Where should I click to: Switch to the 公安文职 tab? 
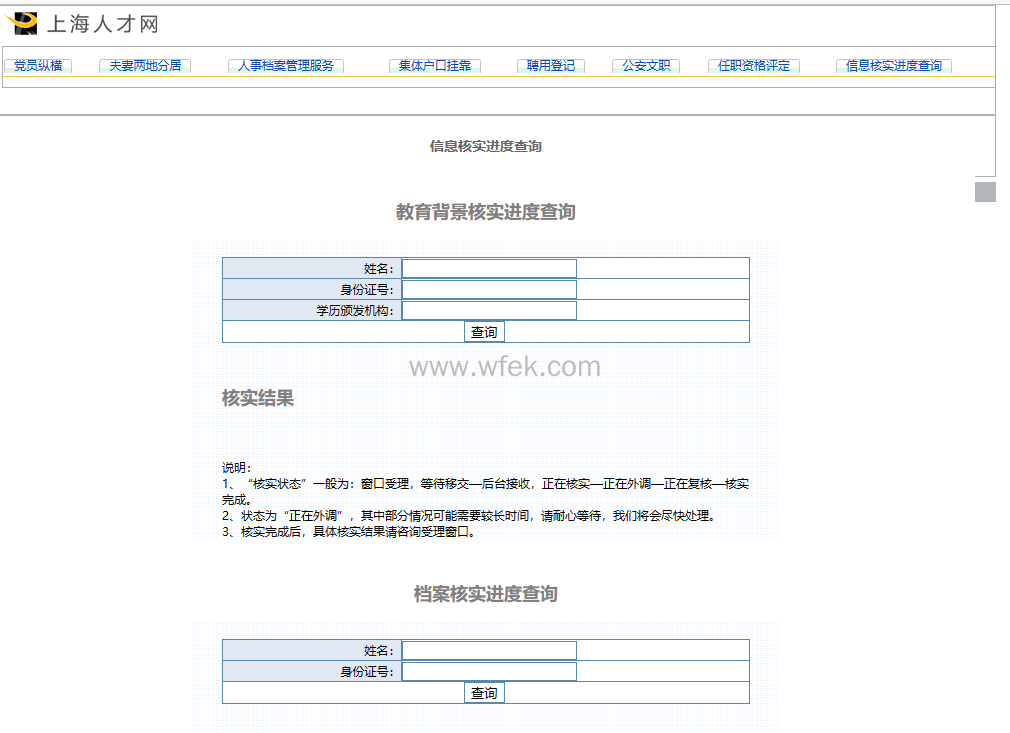646,66
